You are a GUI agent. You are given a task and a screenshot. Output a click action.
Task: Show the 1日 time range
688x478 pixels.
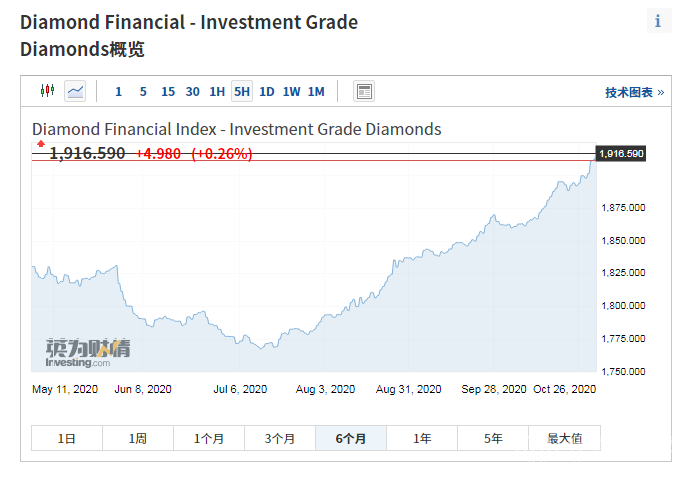tap(66, 438)
